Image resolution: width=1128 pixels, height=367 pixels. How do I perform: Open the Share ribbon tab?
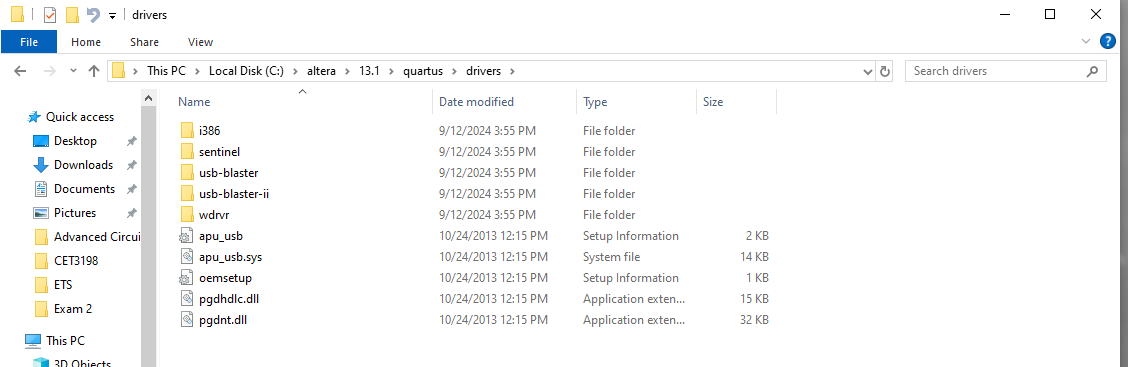[145, 42]
